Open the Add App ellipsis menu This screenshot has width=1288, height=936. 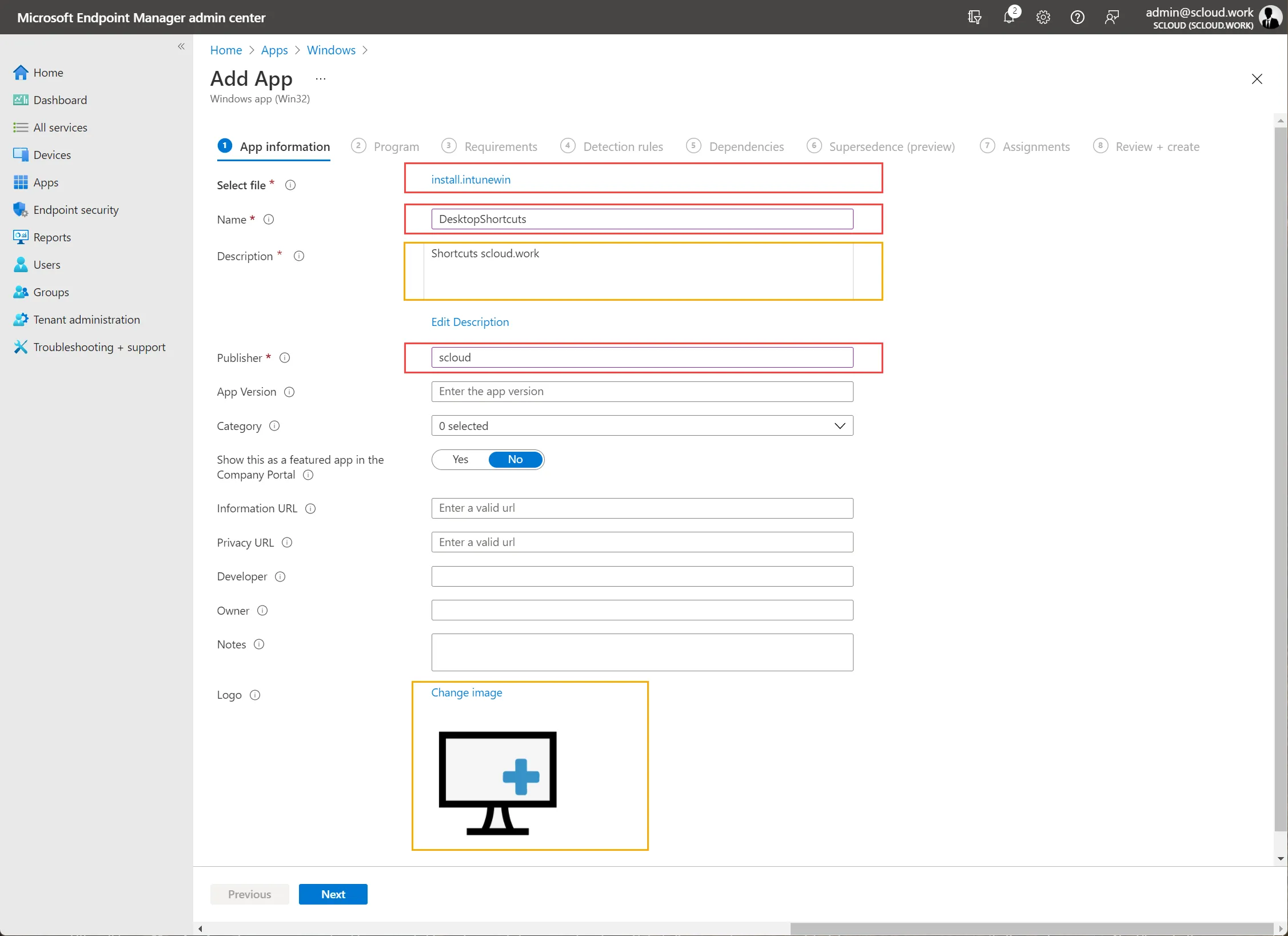point(321,79)
